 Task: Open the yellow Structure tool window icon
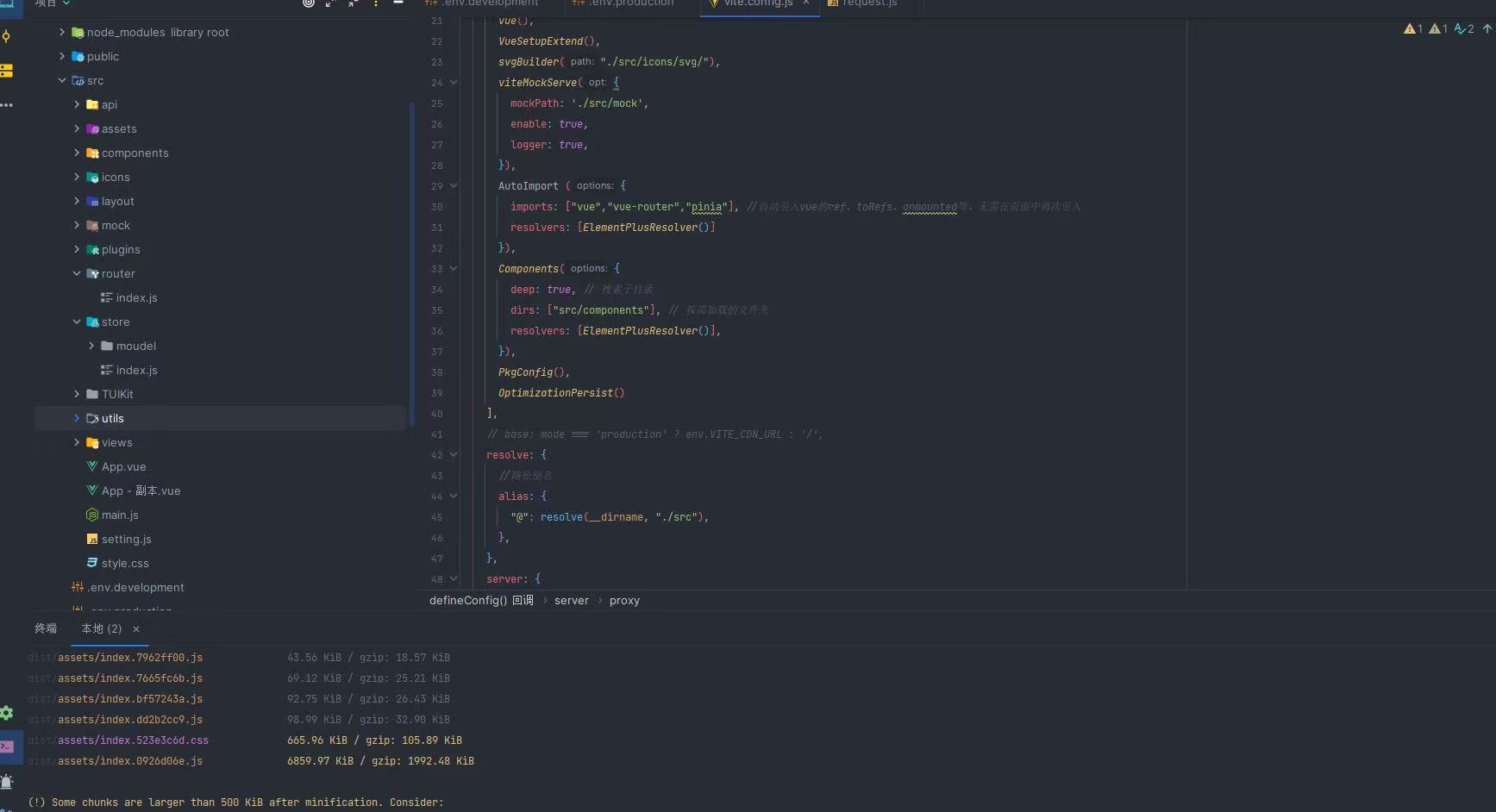6,71
